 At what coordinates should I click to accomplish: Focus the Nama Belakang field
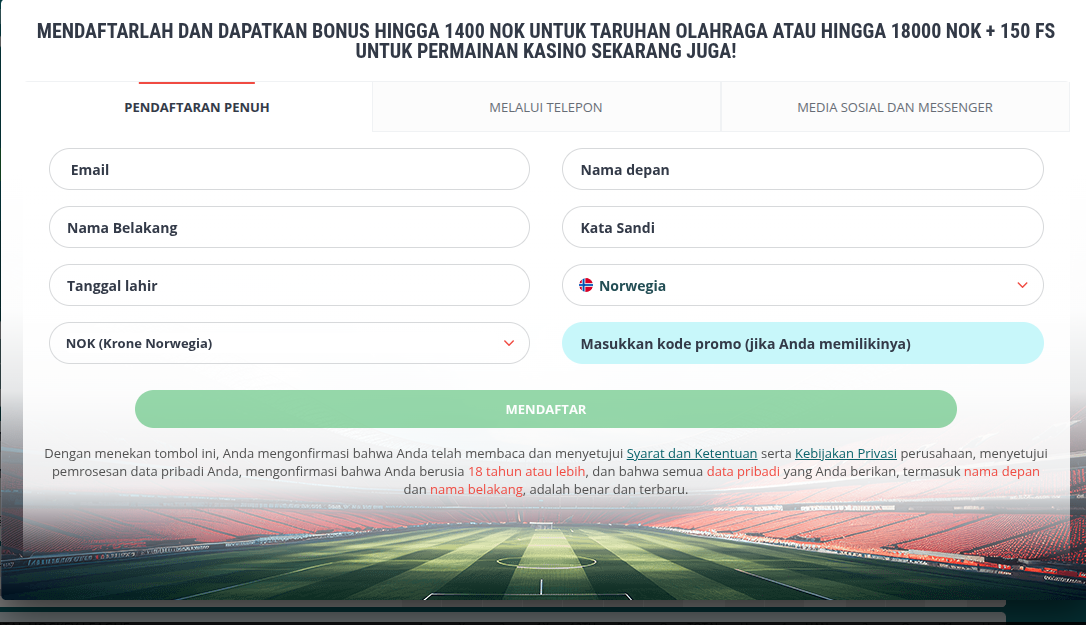point(289,228)
